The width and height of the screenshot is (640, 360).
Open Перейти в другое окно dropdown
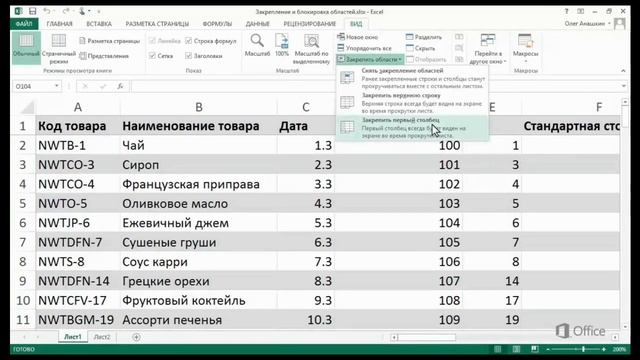[488, 49]
